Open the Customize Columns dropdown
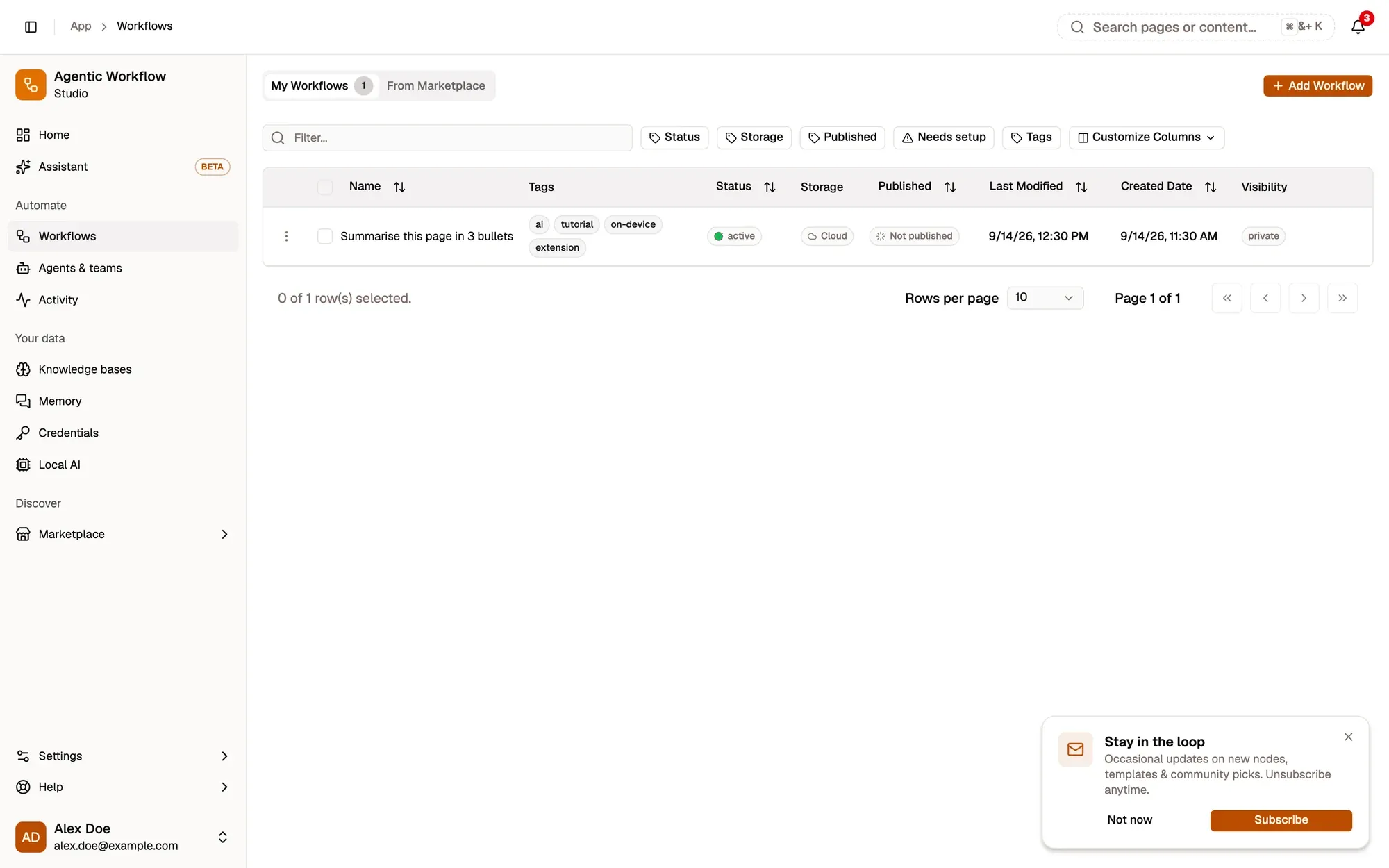This screenshot has height=868, width=1389. pos(1146,137)
